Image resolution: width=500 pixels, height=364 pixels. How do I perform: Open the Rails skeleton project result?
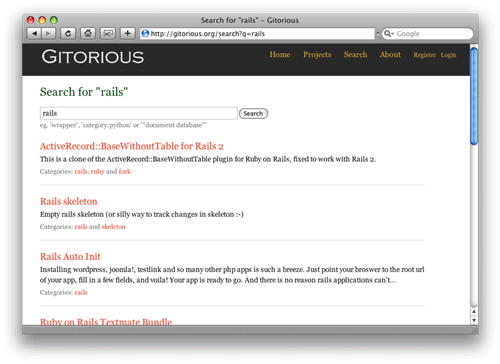[x=69, y=201]
